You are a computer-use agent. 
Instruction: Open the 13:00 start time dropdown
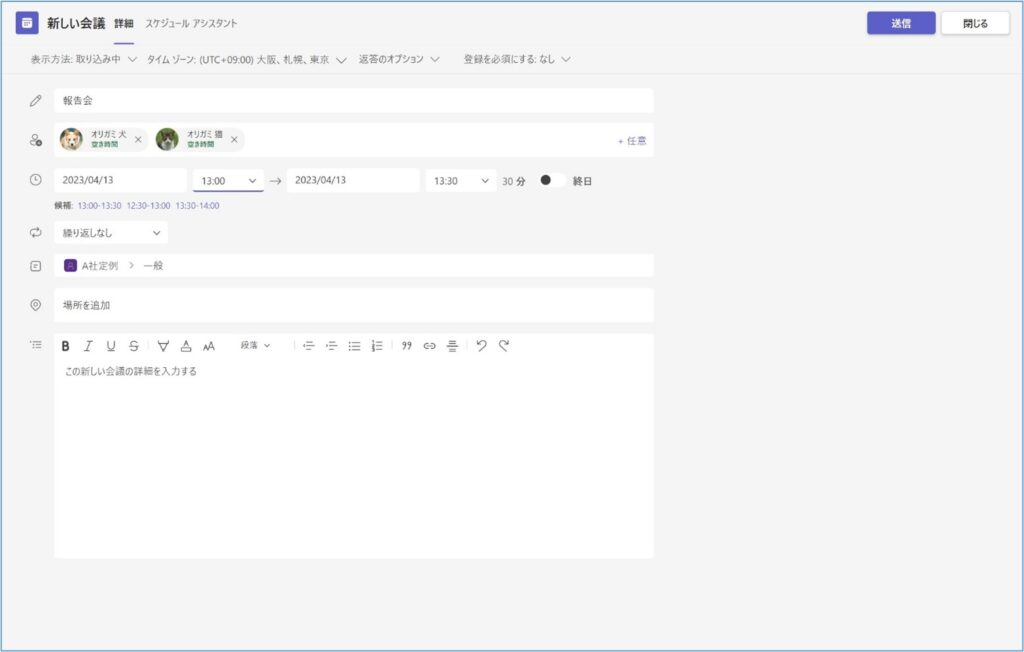tap(228, 181)
